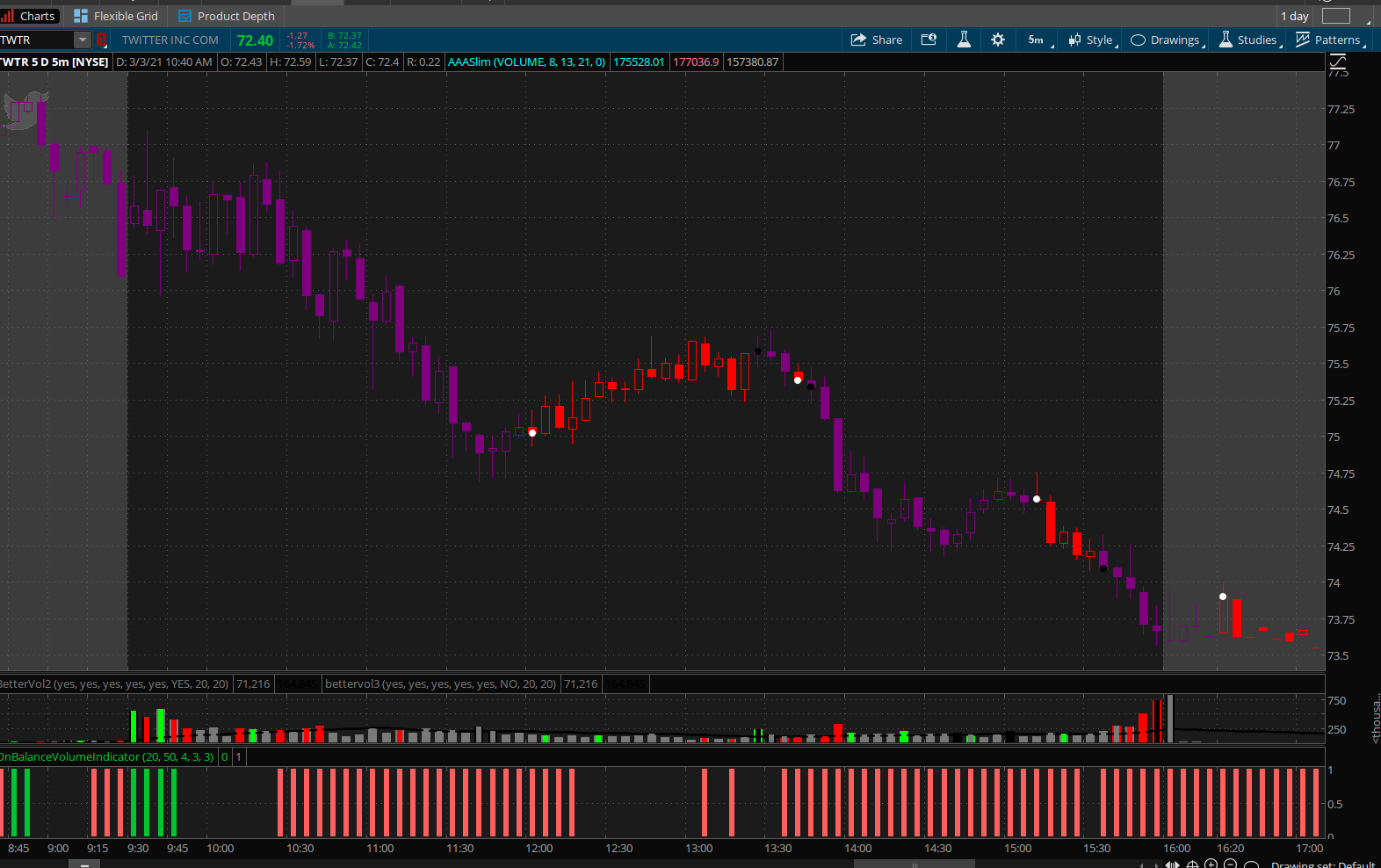Click the AAASlim value 175528.01
The width and height of the screenshot is (1381, 868).
[639, 62]
